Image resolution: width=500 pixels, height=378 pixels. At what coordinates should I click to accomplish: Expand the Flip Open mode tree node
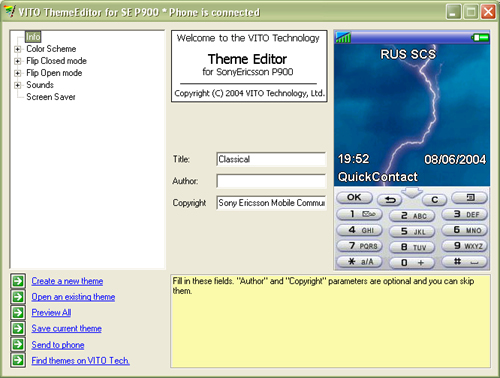tap(17, 73)
